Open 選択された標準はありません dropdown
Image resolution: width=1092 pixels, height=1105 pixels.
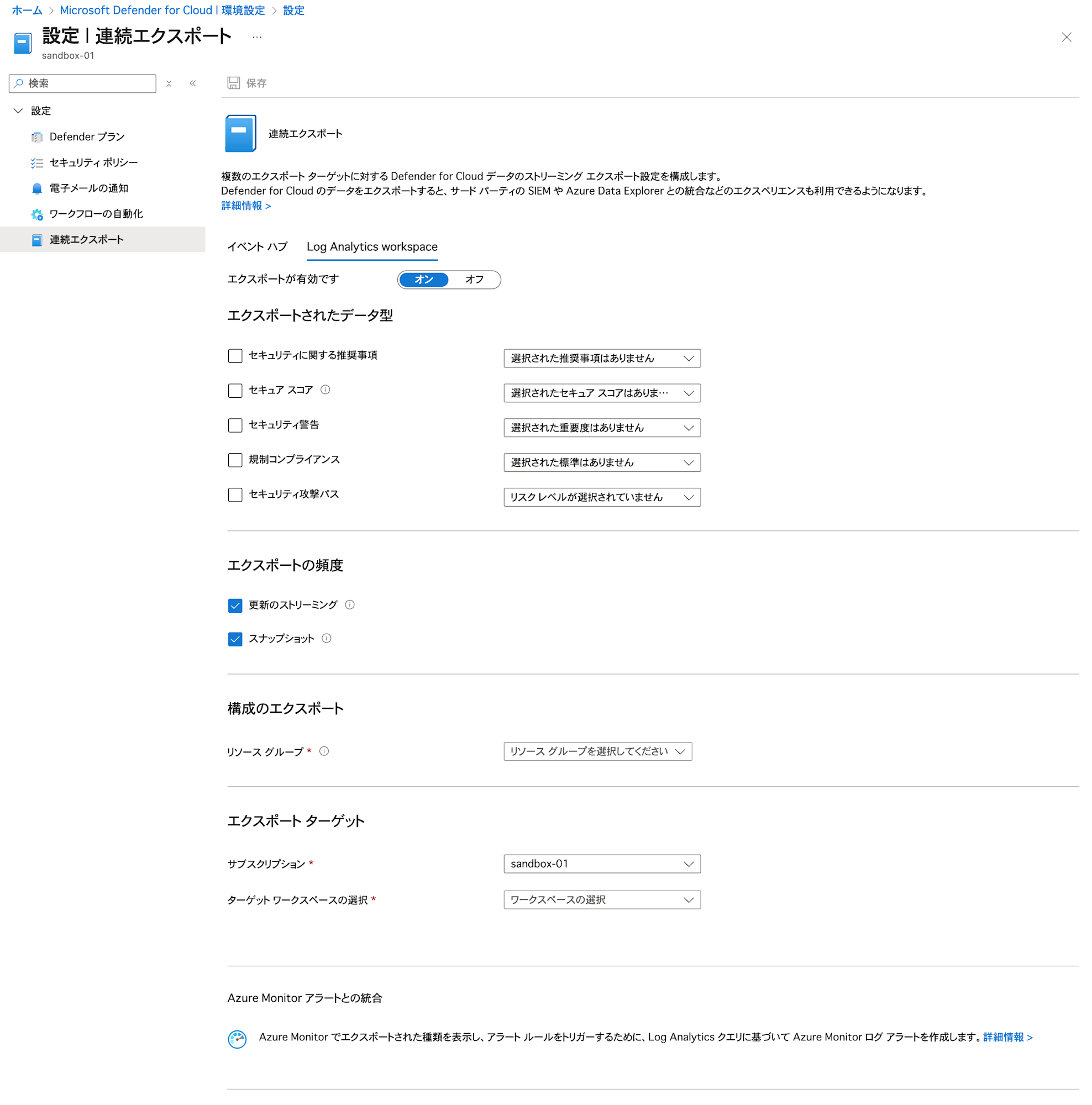pos(602,464)
